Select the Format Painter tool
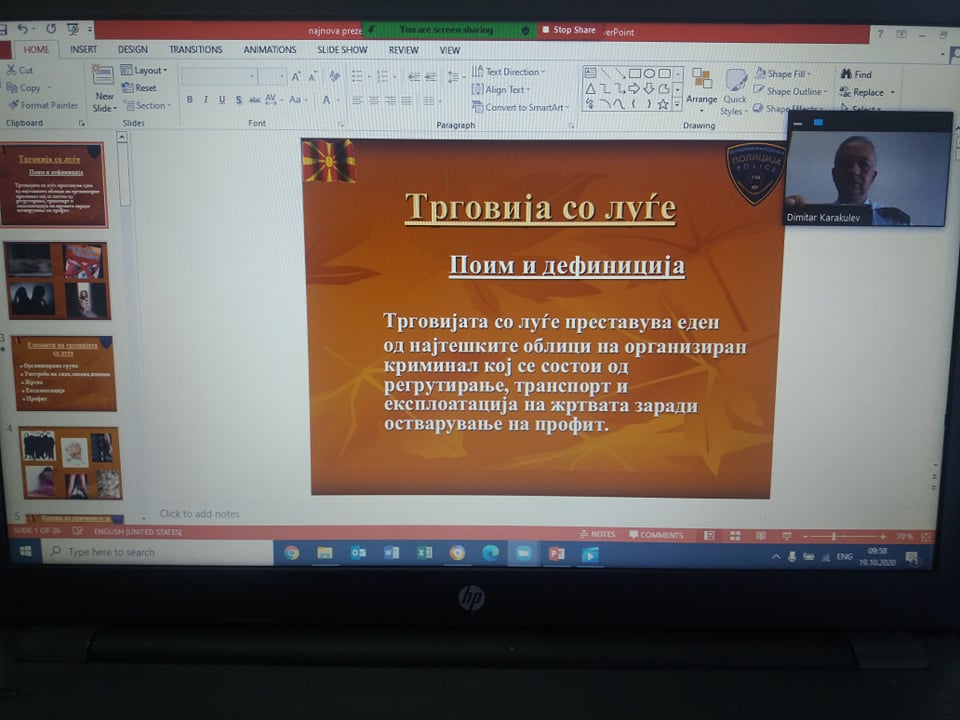The image size is (960, 720). coord(43,105)
